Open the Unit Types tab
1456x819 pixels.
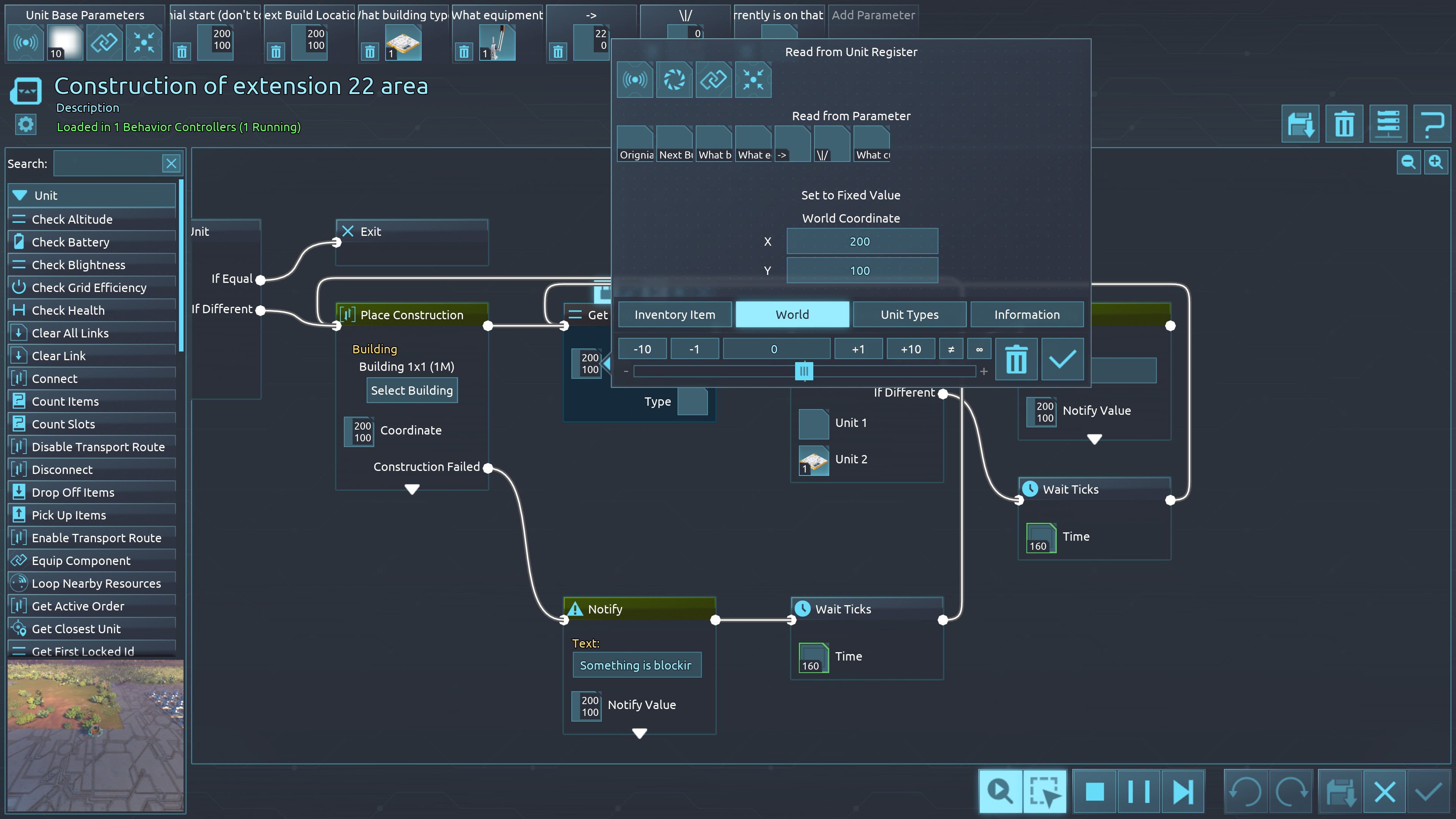point(910,314)
